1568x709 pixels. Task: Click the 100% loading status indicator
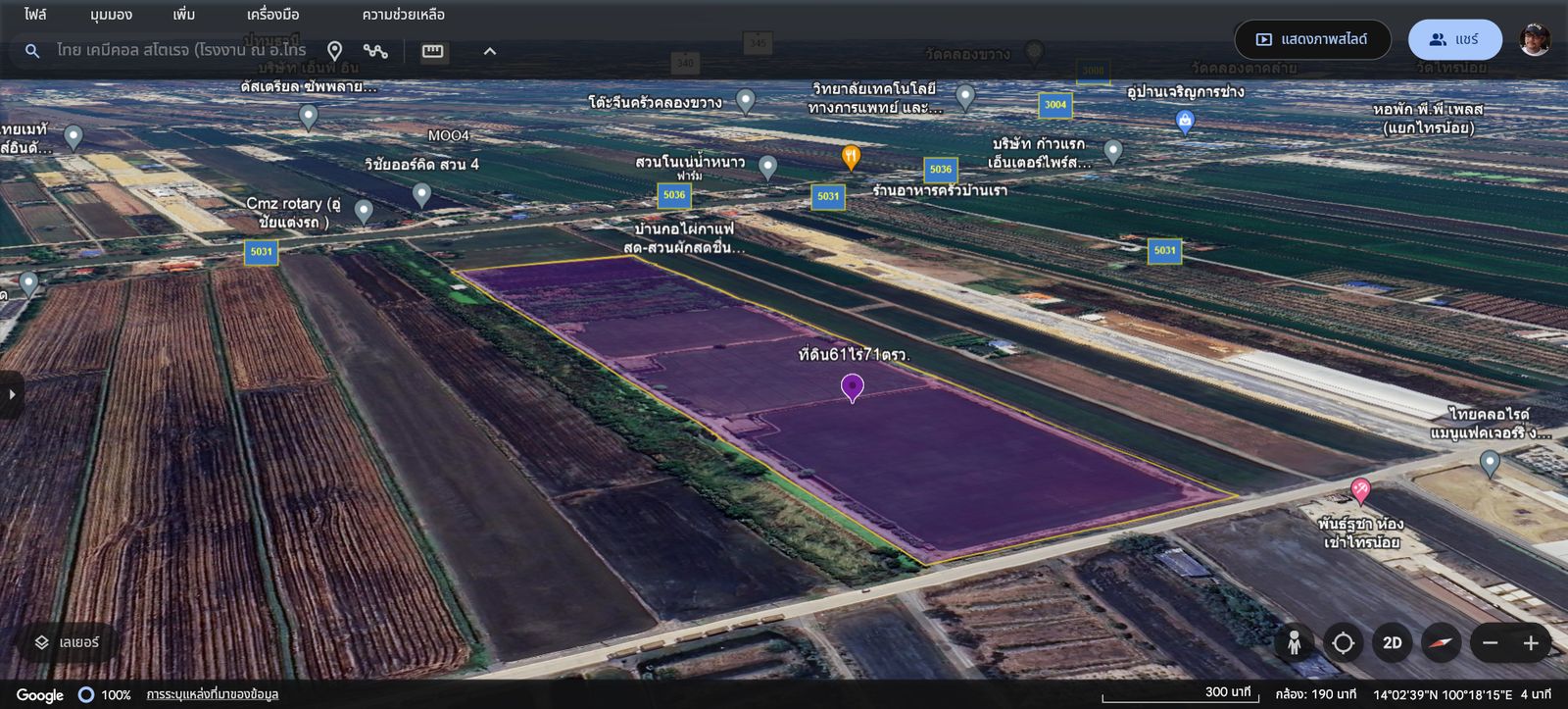(105, 694)
